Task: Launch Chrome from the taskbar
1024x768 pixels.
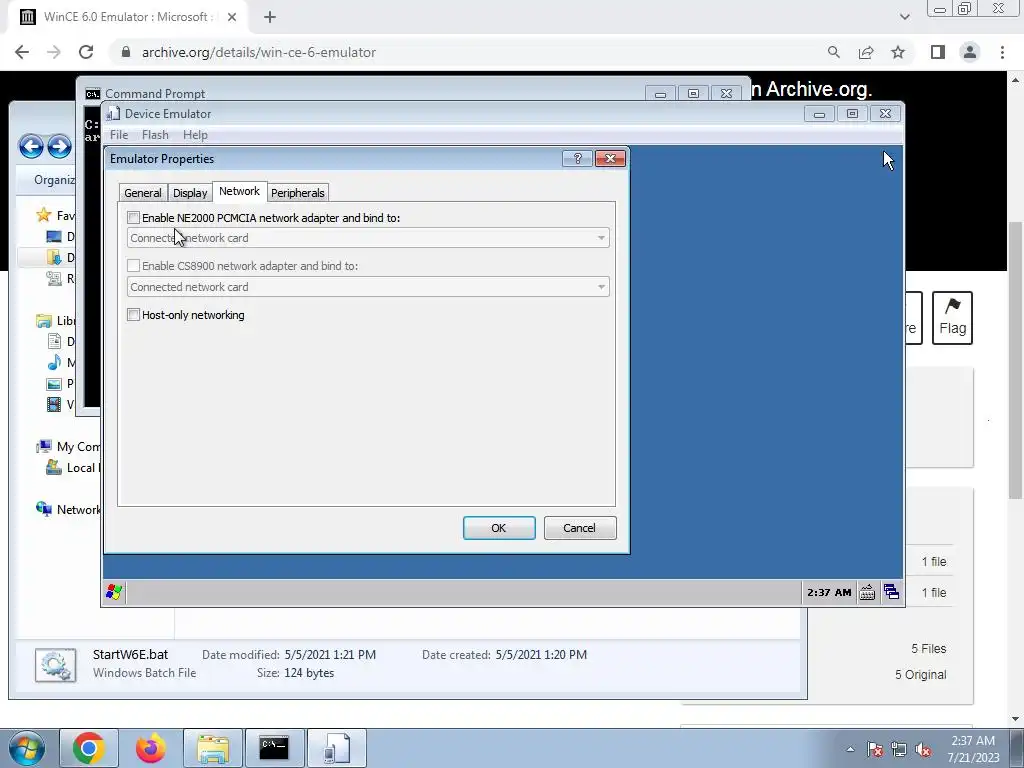Action: click(89, 748)
